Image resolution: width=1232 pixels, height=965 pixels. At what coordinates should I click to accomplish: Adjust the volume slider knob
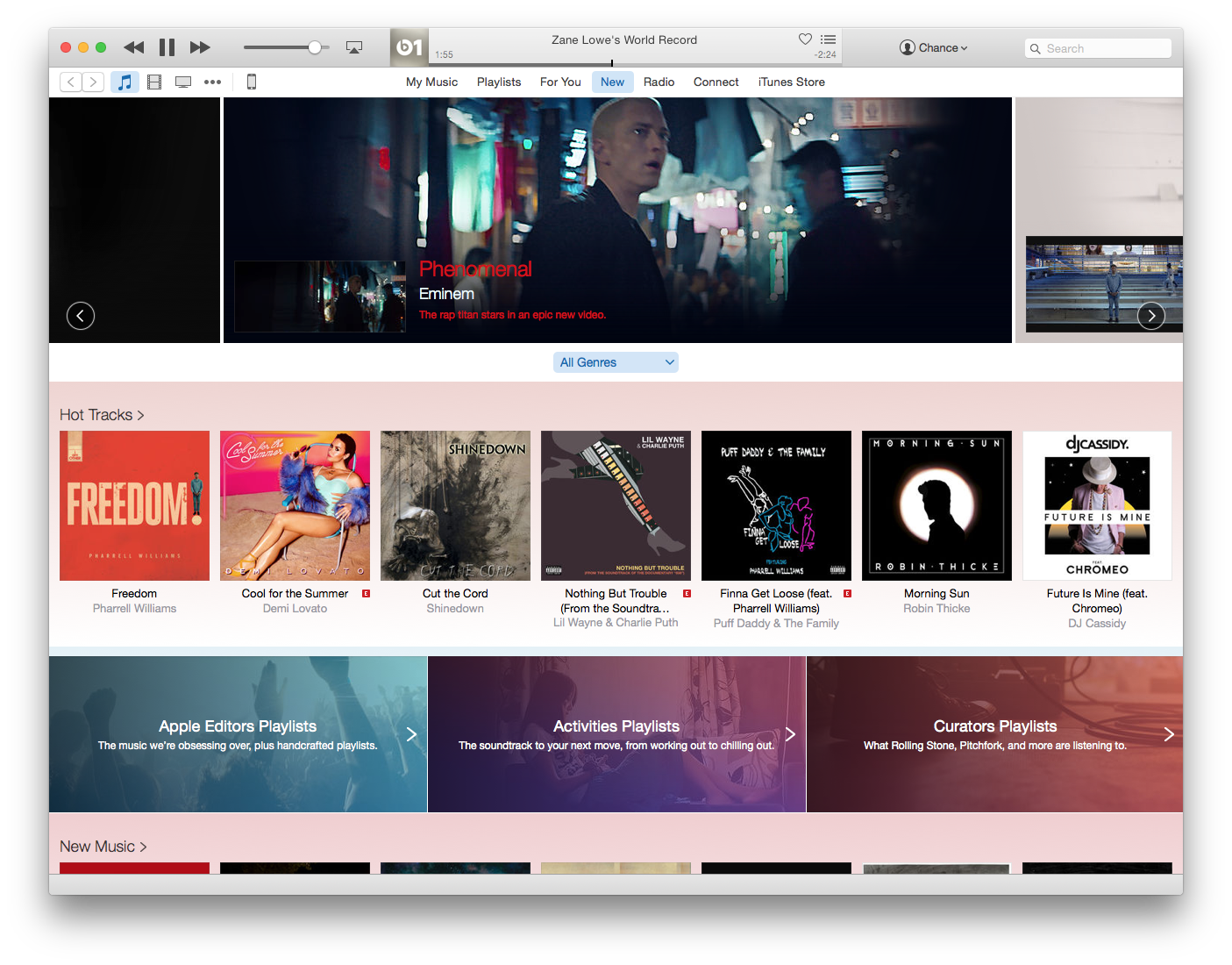[314, 47]
